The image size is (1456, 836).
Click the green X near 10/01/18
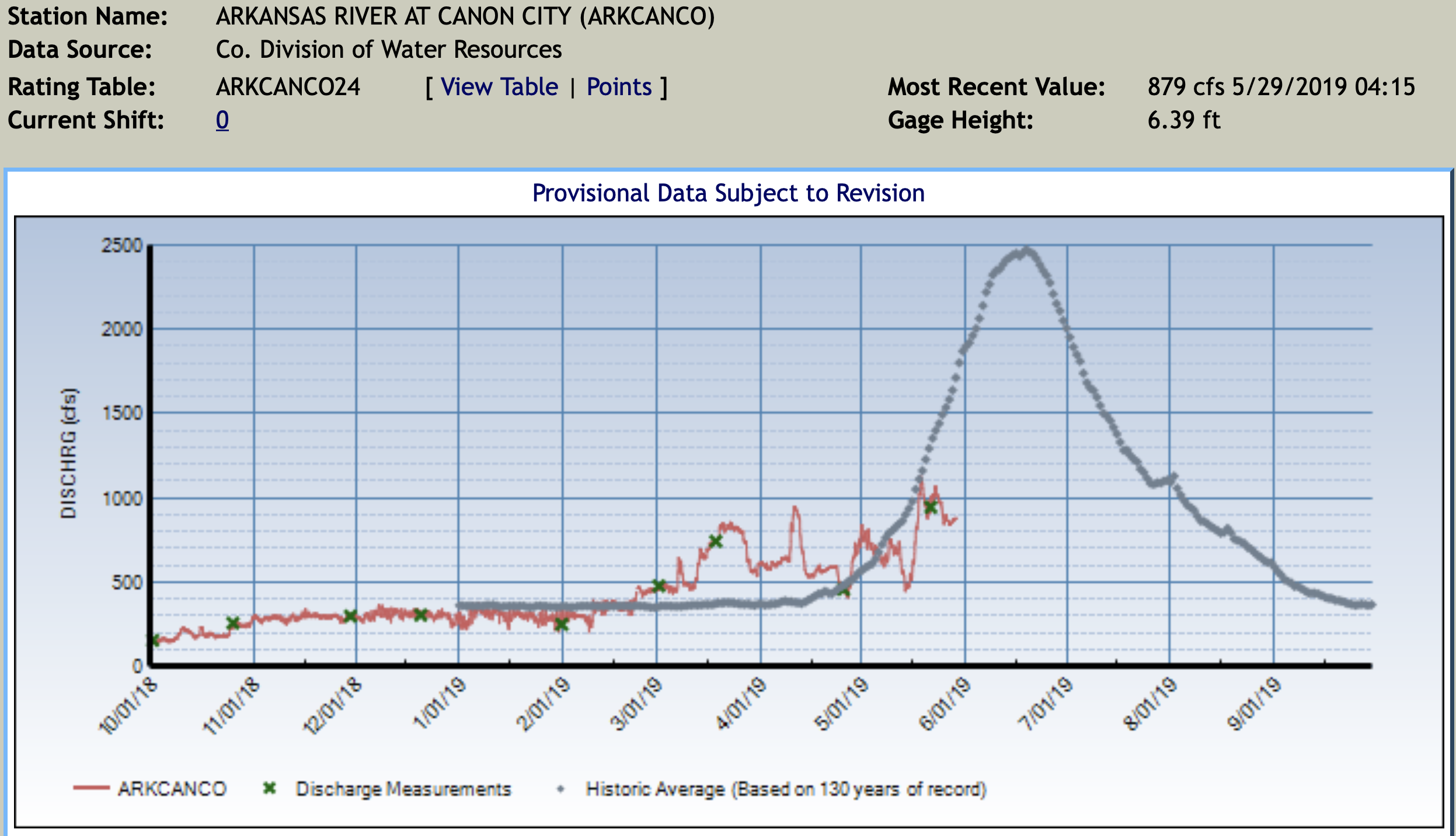(155, 640)
